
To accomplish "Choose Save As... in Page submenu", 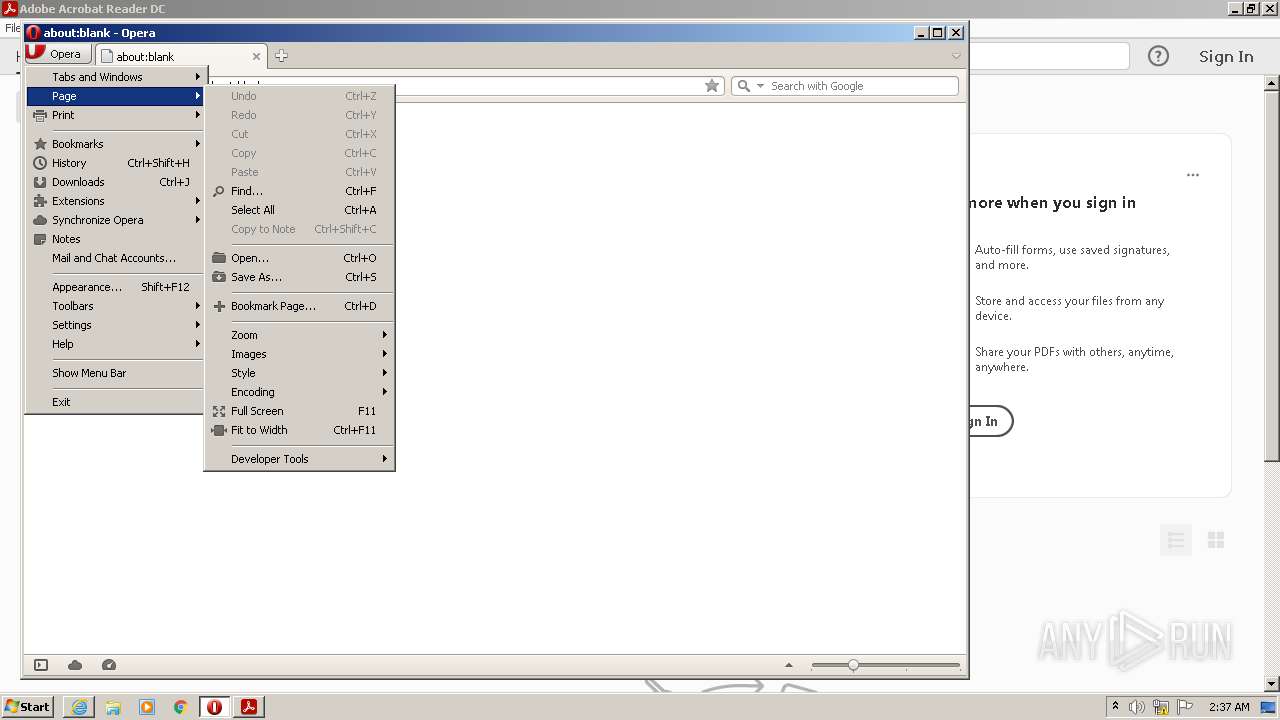I will point(299,277).
